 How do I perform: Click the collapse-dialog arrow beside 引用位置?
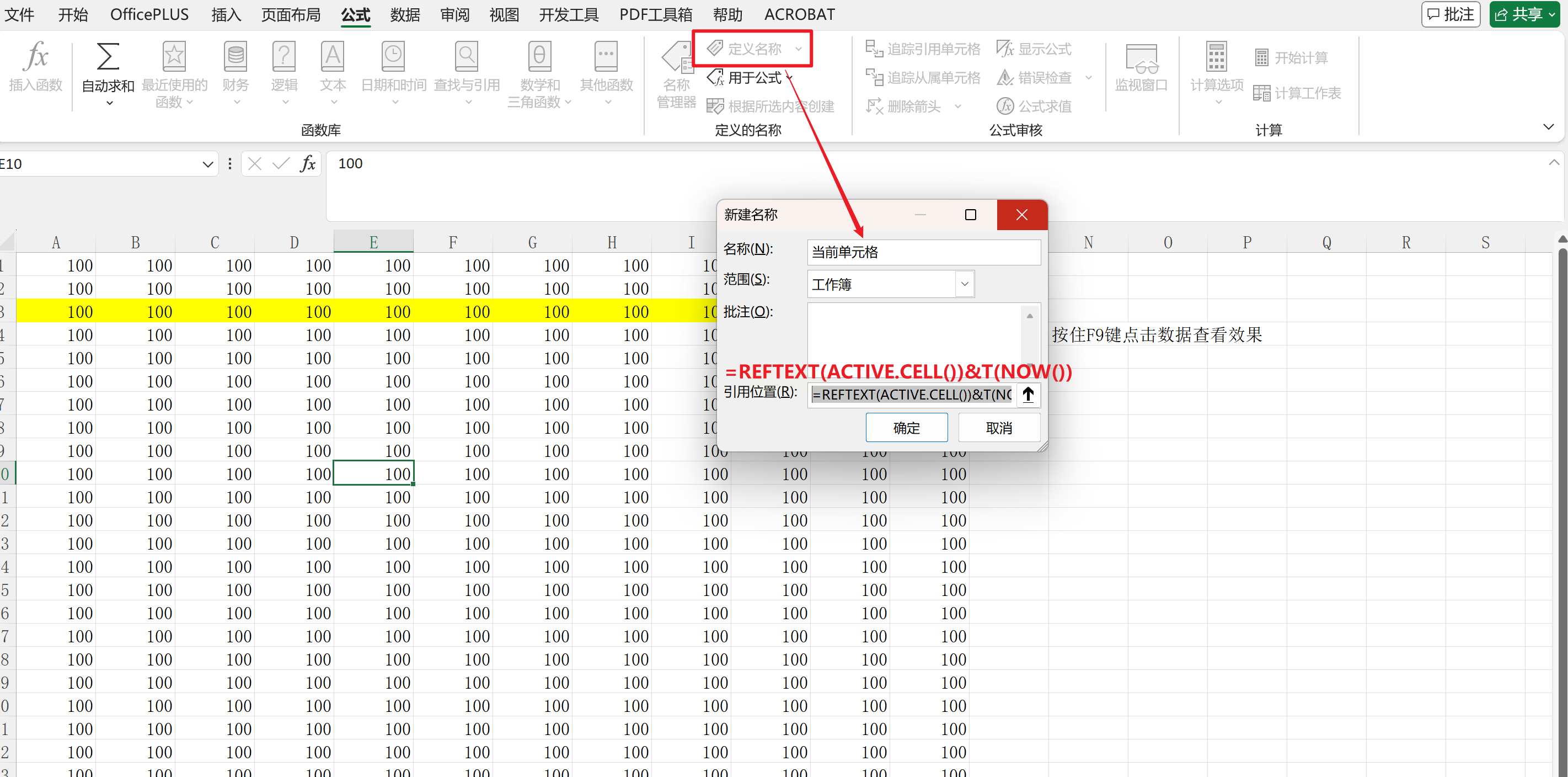[x=1028, y=395]
